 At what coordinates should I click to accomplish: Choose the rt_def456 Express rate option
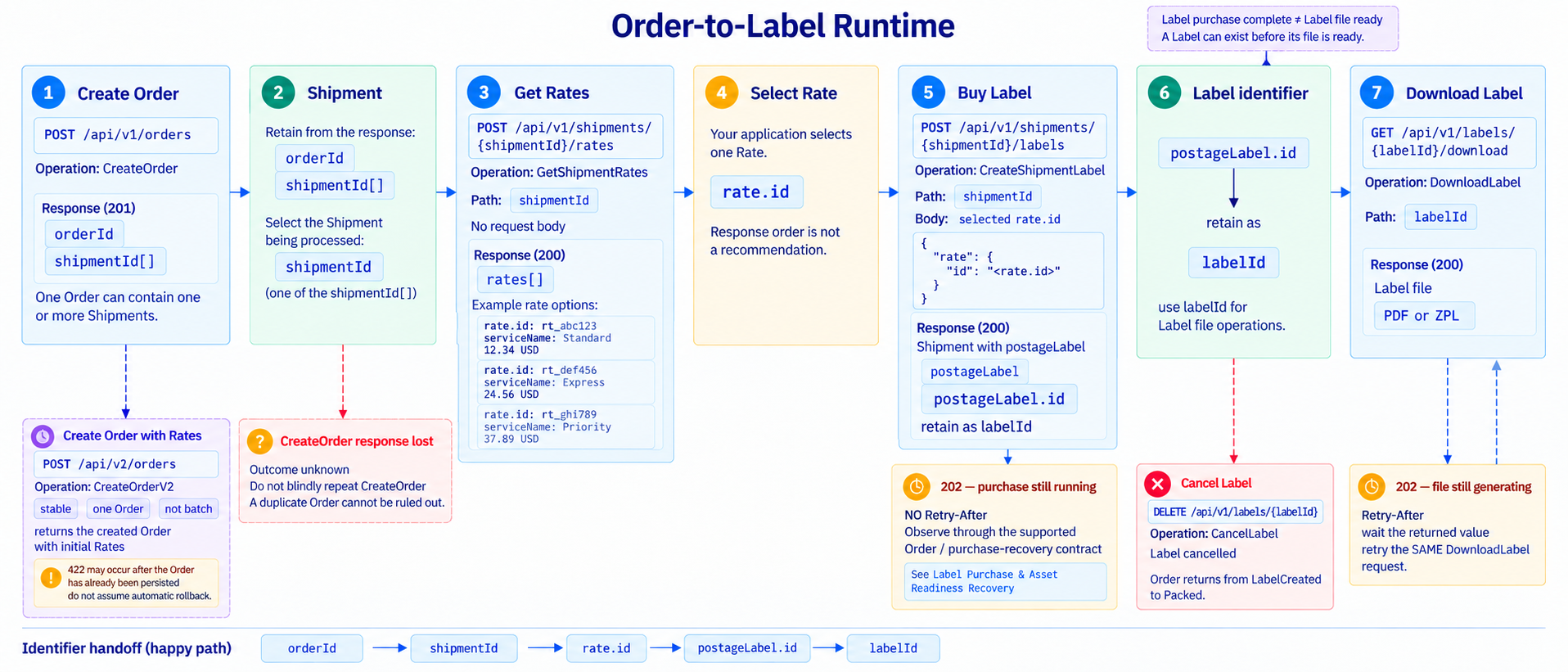pyautogui.click(x=565, y=382)
